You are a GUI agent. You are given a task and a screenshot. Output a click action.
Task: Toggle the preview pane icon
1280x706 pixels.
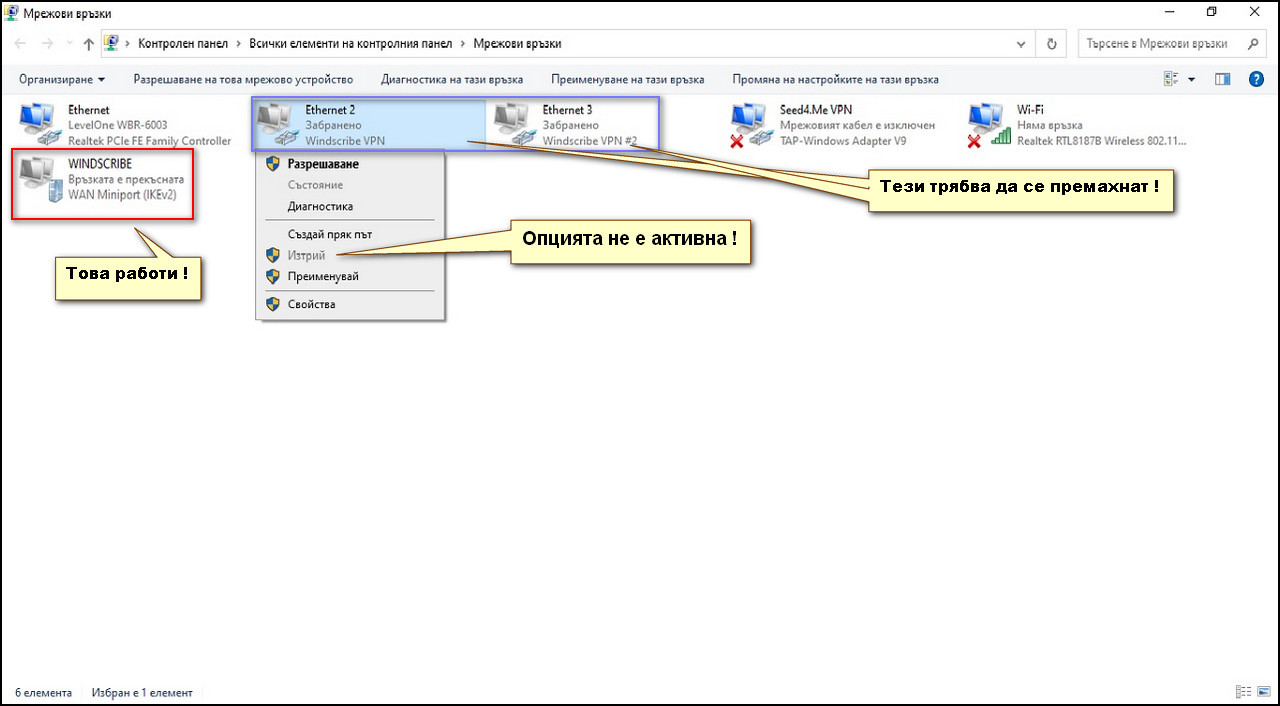(1222, 79)
